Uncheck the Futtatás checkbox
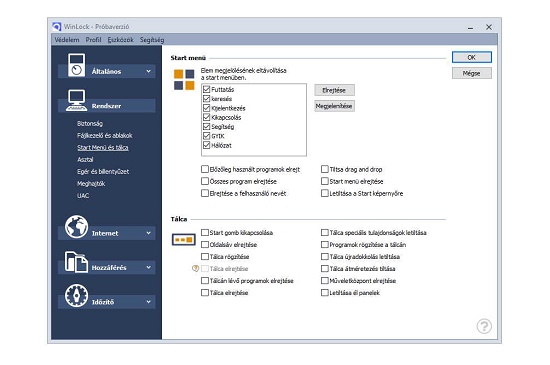Screen dimensions: 550x365 tap(206, 89)
